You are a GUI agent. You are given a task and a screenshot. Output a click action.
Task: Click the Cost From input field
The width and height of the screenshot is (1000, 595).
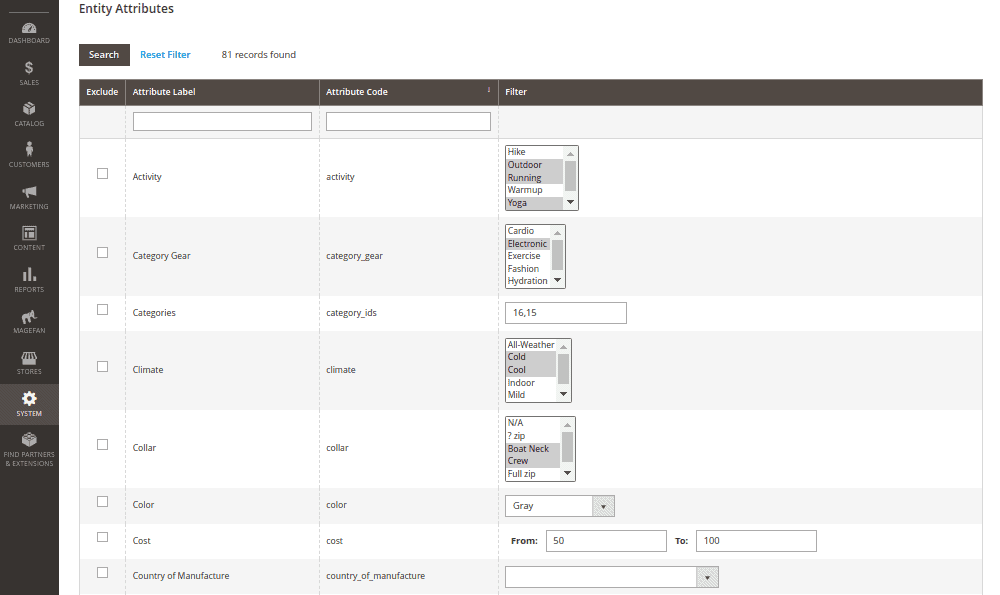click(606, 541)
